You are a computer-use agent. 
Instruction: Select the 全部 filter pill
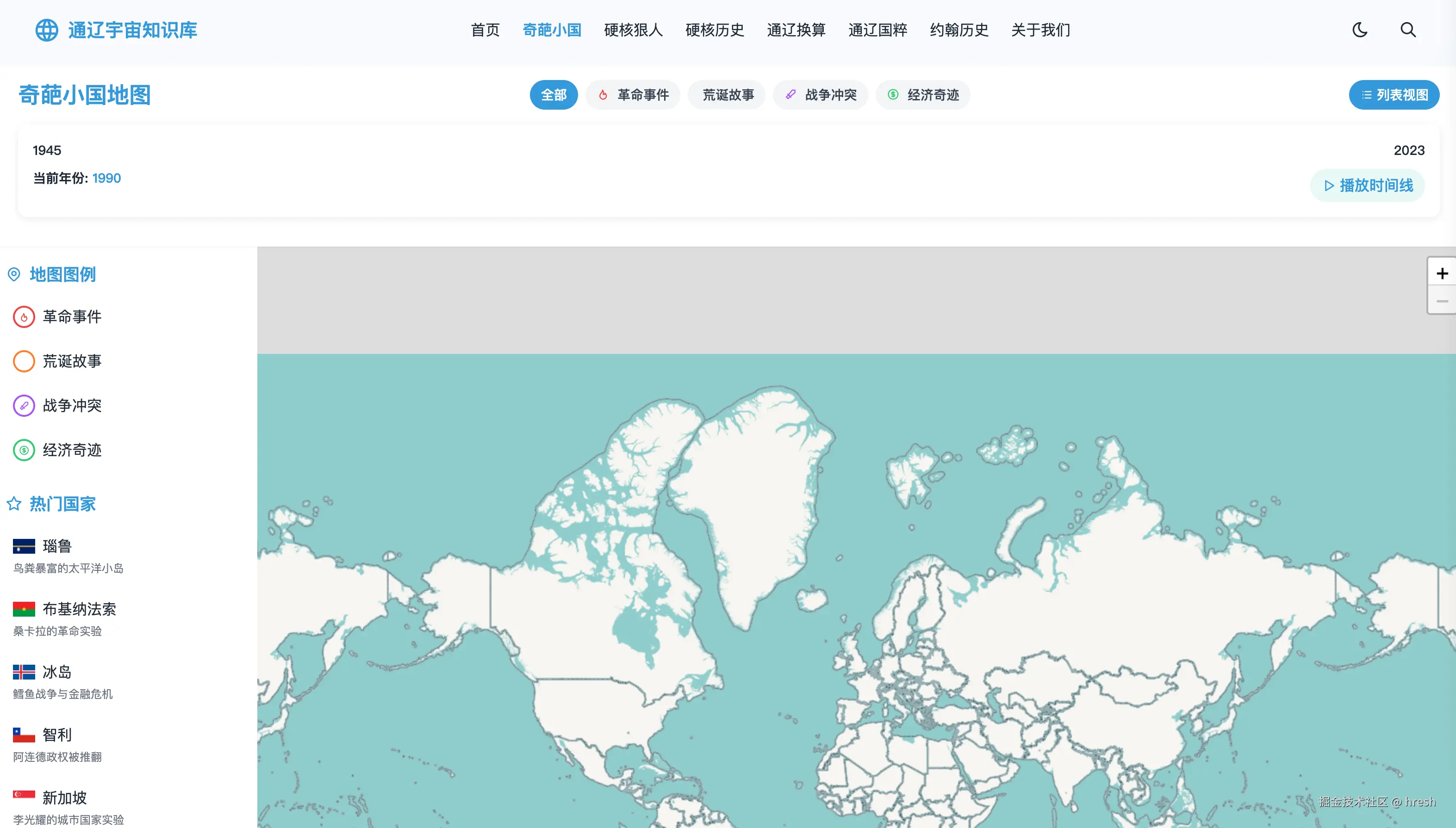coord(553,95)
